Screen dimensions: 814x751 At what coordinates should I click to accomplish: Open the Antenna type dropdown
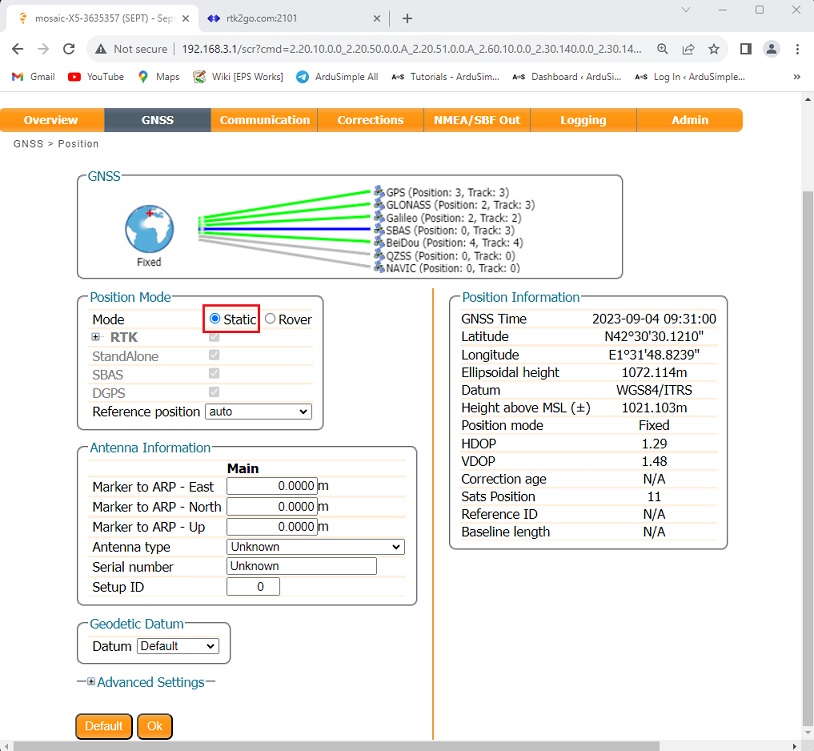[x=315, y=547]
